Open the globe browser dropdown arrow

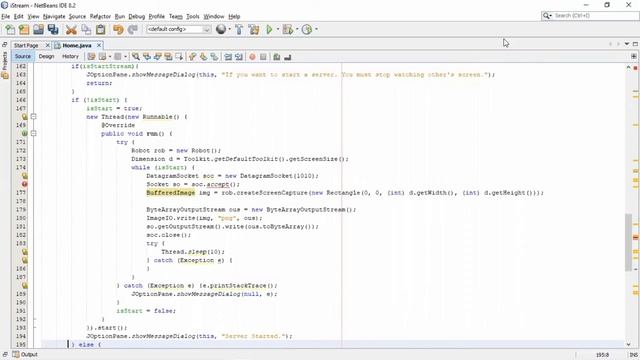coord(229,29)
